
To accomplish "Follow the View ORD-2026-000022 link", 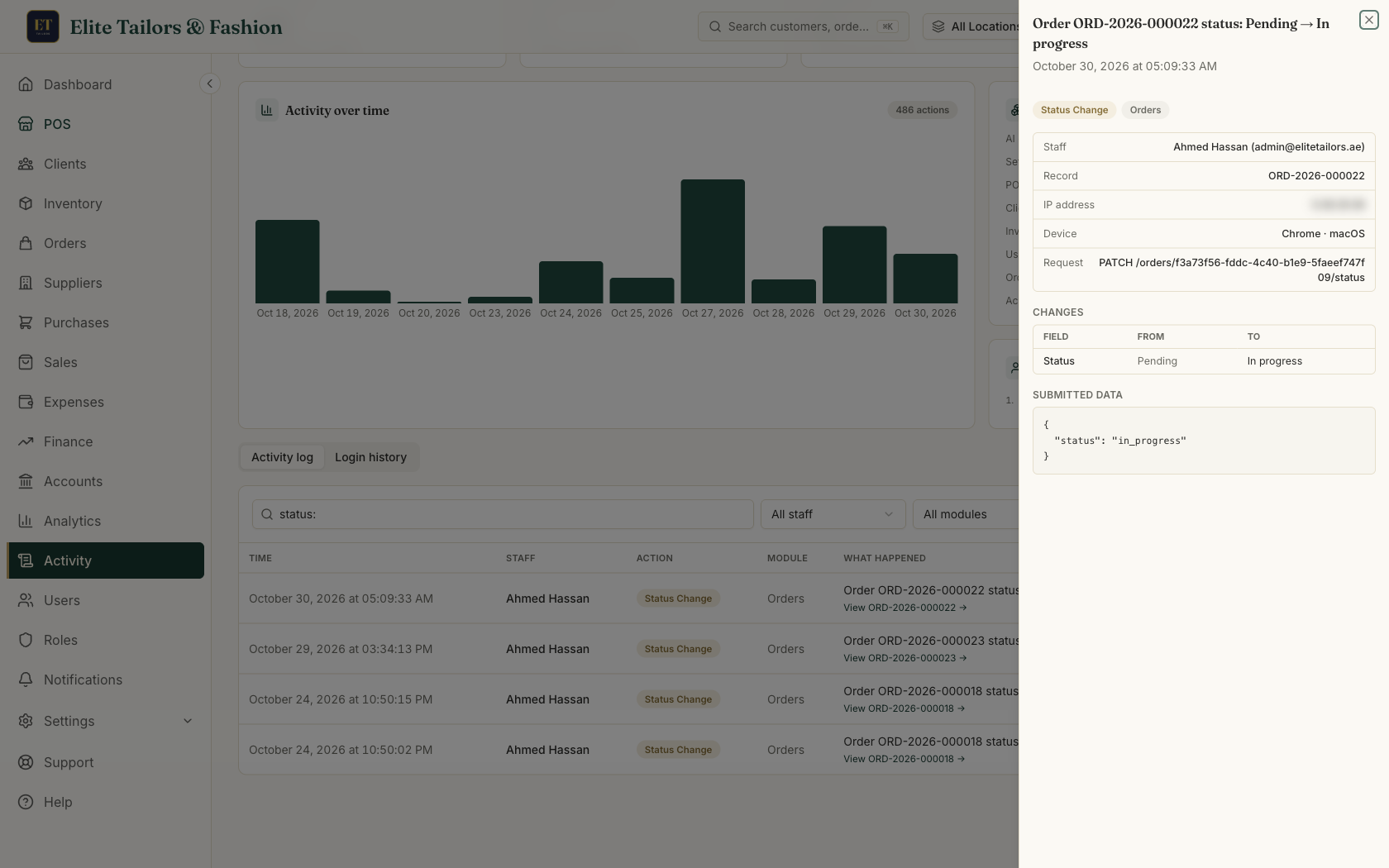I will [x=905, y=608].
